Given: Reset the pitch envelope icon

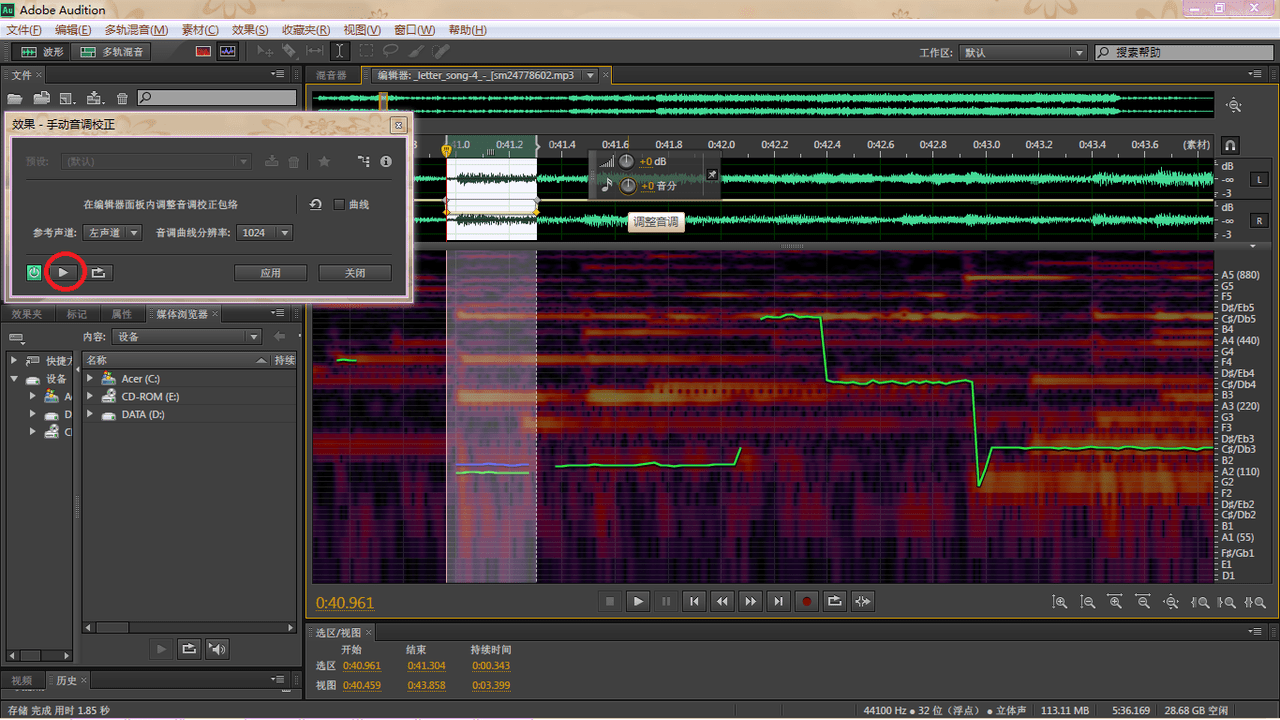Looking at the screenshot, I should (x=315, y=204).
